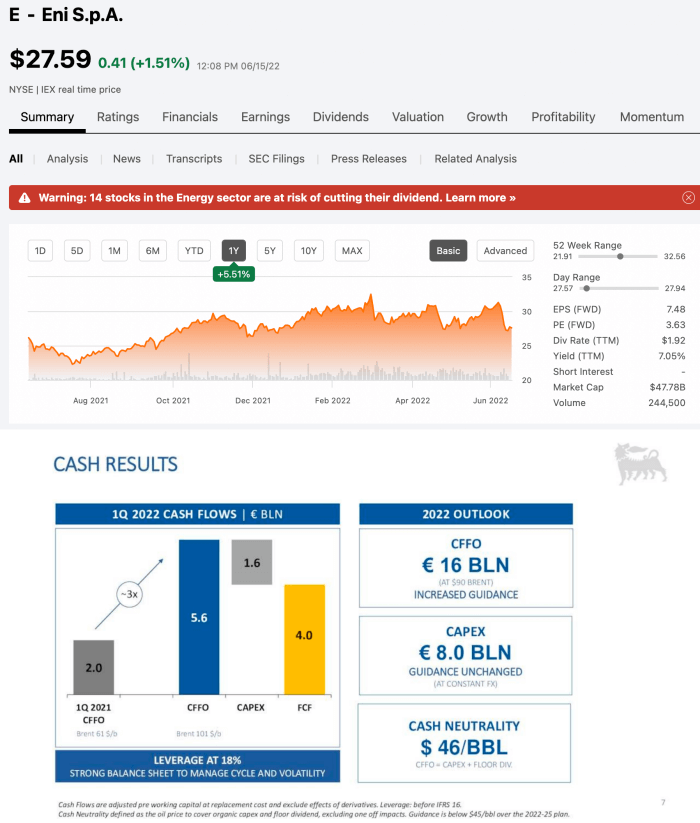The height and width of the screenshot is (823, 700).
Task: Dismiss the red dividend warning banner
Action: [x=688, y=197]
